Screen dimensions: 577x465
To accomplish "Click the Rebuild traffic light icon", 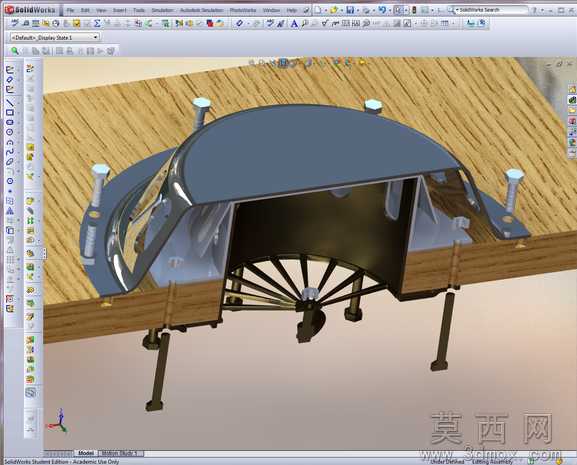I will pos(414,10).
